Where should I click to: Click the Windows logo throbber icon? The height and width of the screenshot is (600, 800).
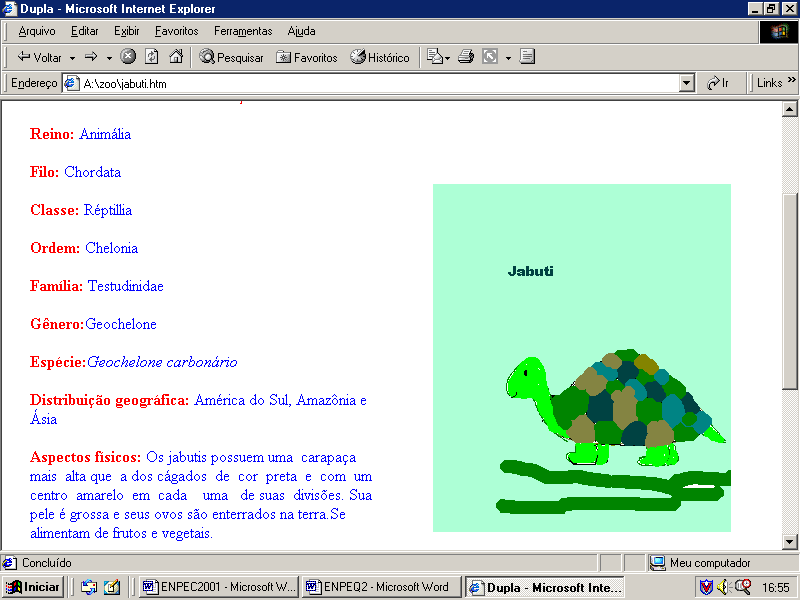click(779, 32)
